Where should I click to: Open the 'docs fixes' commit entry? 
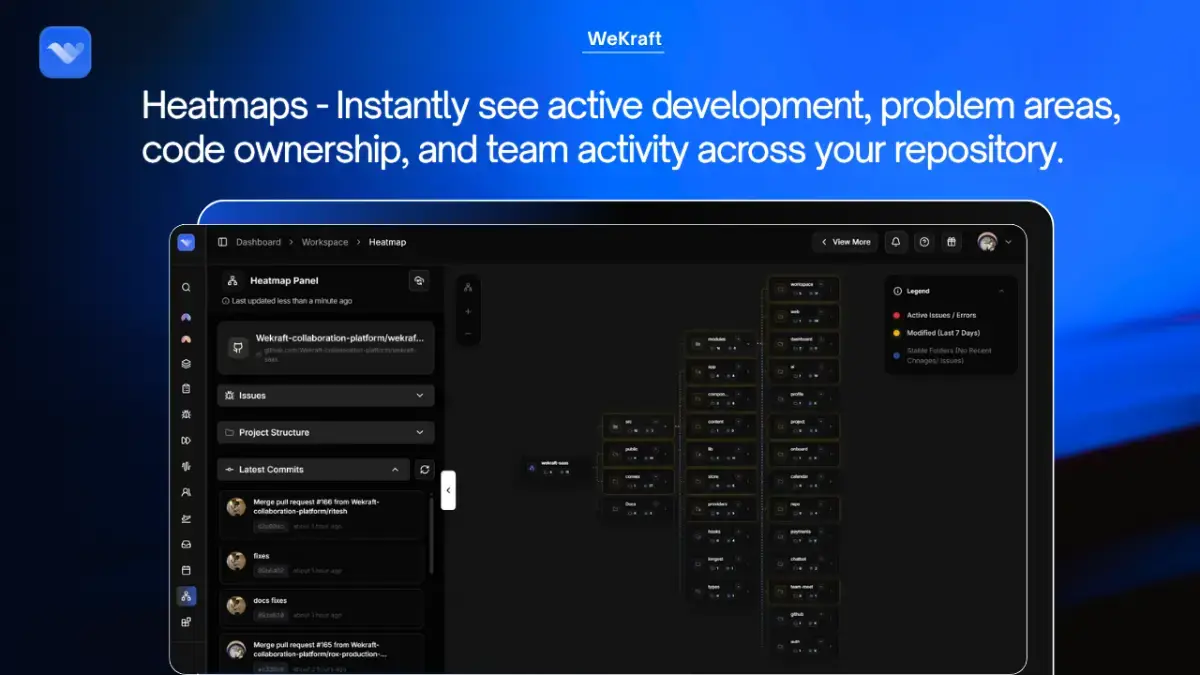tap(321, 608)
